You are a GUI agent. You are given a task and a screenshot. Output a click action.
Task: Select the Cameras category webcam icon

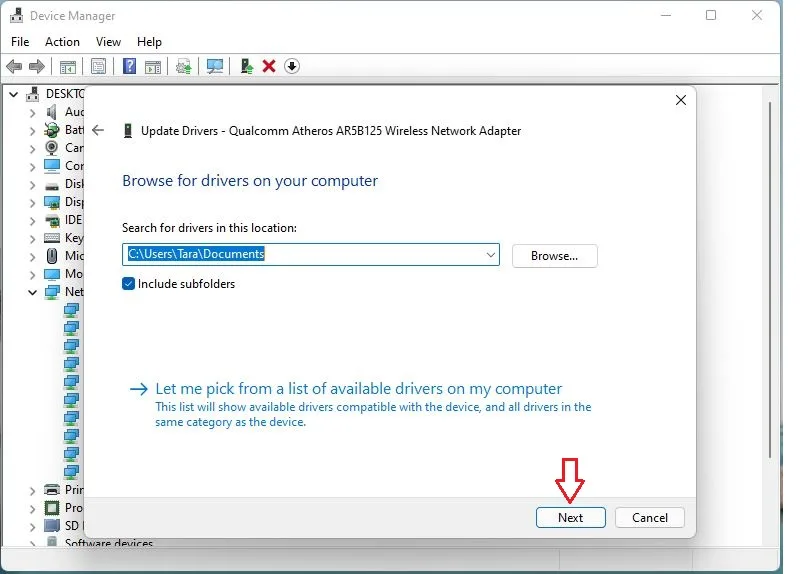[52, 148]
